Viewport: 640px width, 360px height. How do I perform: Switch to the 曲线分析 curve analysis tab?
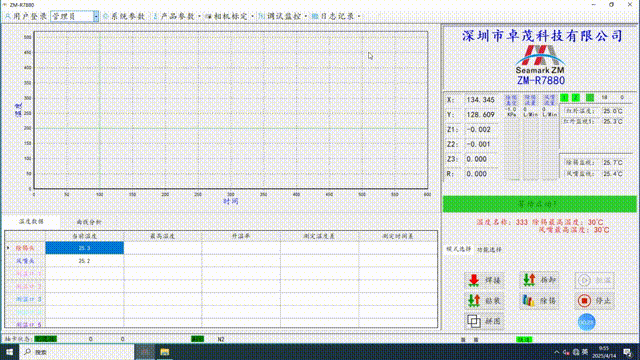[89, 222]
